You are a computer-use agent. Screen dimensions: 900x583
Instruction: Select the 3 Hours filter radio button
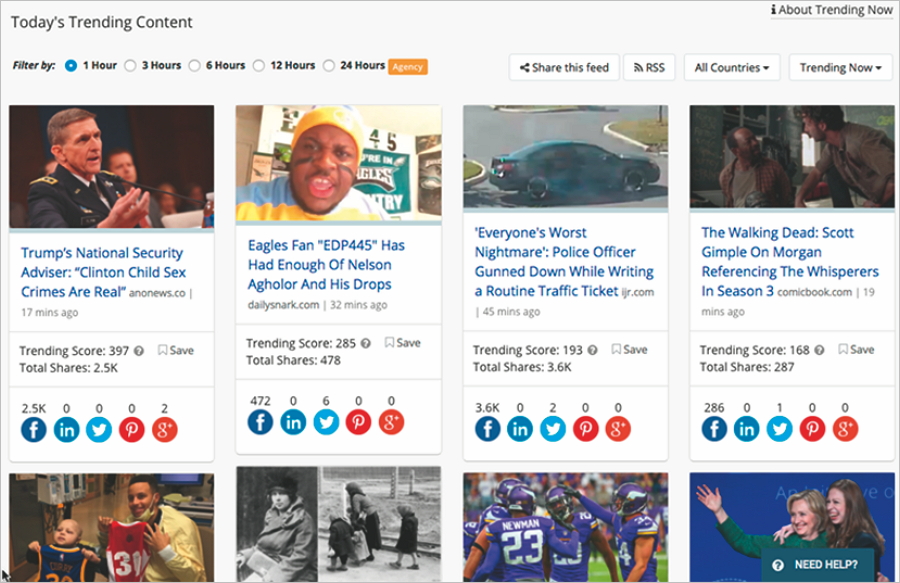coord(130,66)
